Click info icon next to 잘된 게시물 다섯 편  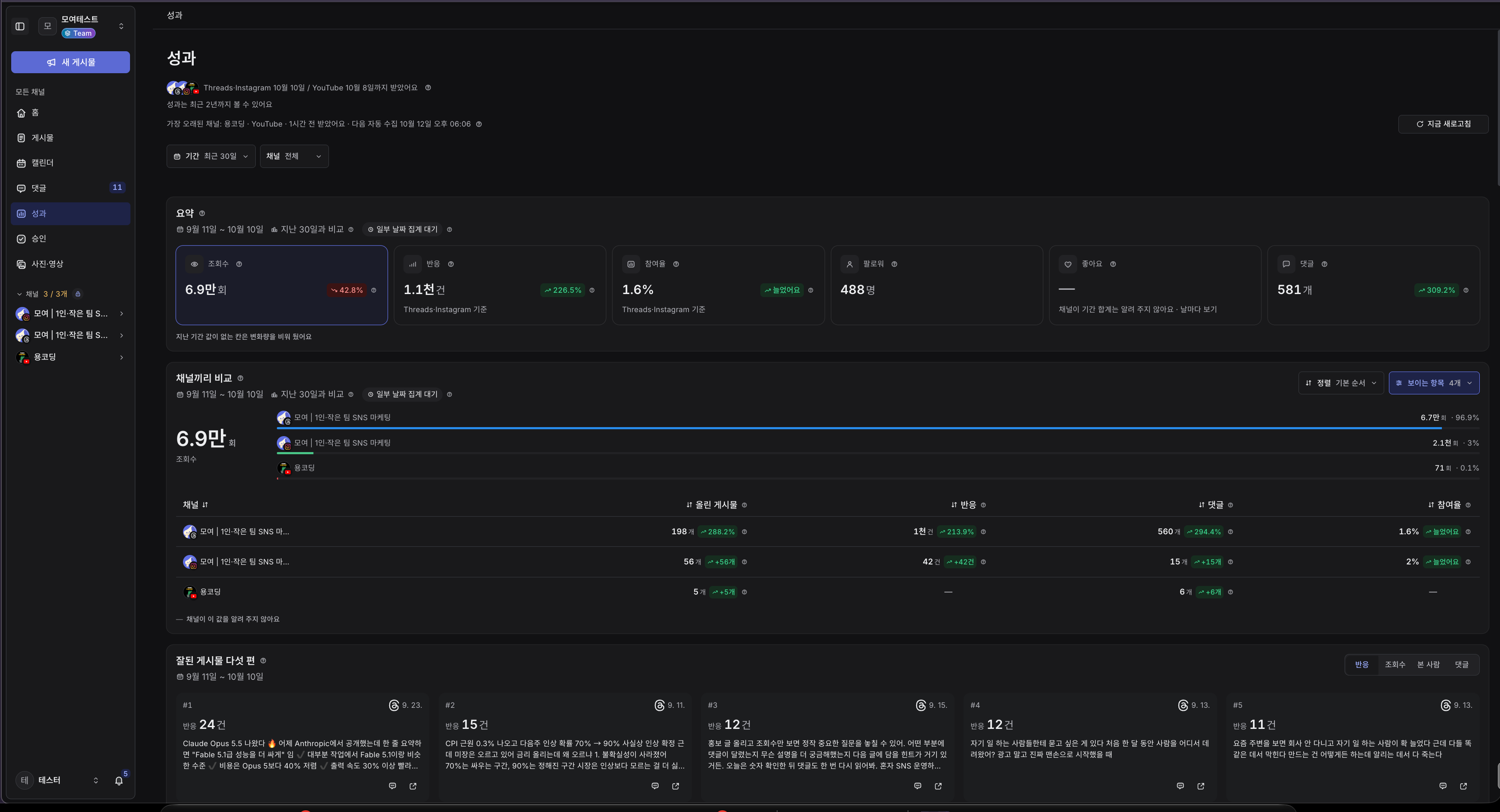click(x=263, y=660)
